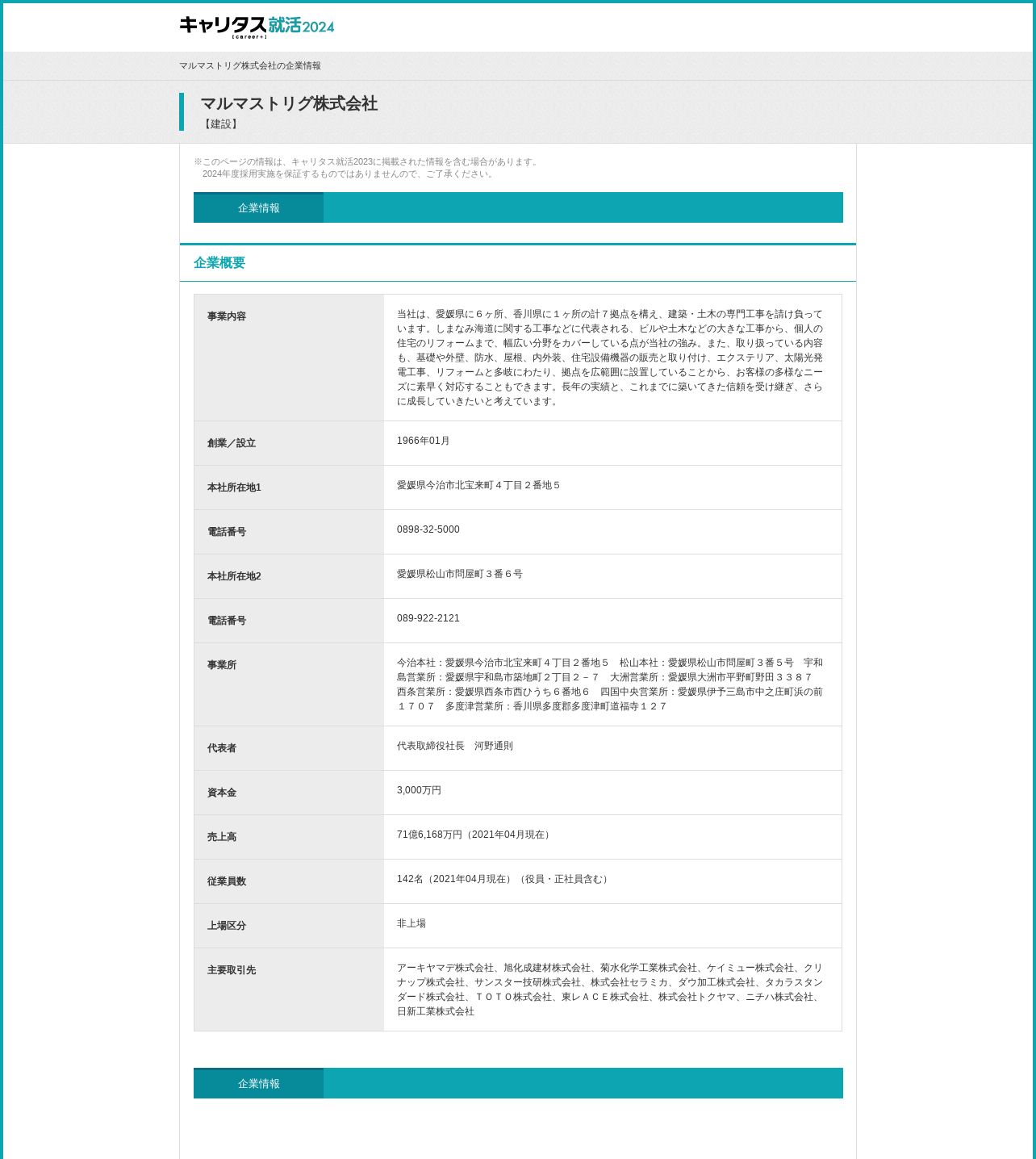Click the 主要取引先 row label
Screen dimensions: 1036x1159
point(232,970)
